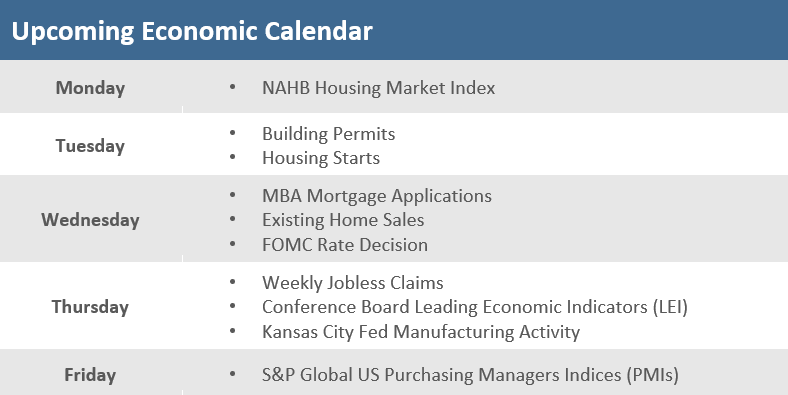Click FOMC Rate Decision entry
Image resolution: width=788 pixels, height=395 pixels.
[x=345, y=245]
